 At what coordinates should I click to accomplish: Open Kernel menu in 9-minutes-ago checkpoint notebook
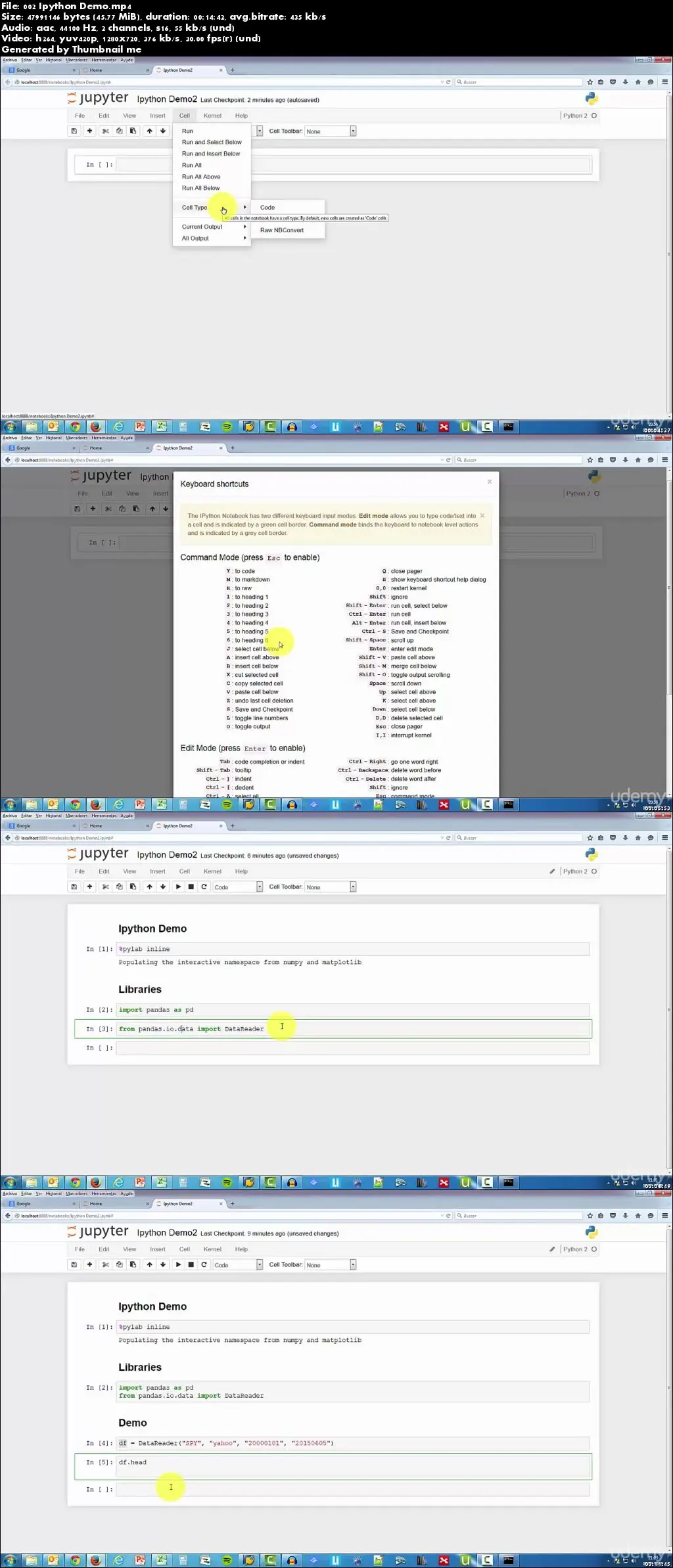click(x=212, y=1249)
